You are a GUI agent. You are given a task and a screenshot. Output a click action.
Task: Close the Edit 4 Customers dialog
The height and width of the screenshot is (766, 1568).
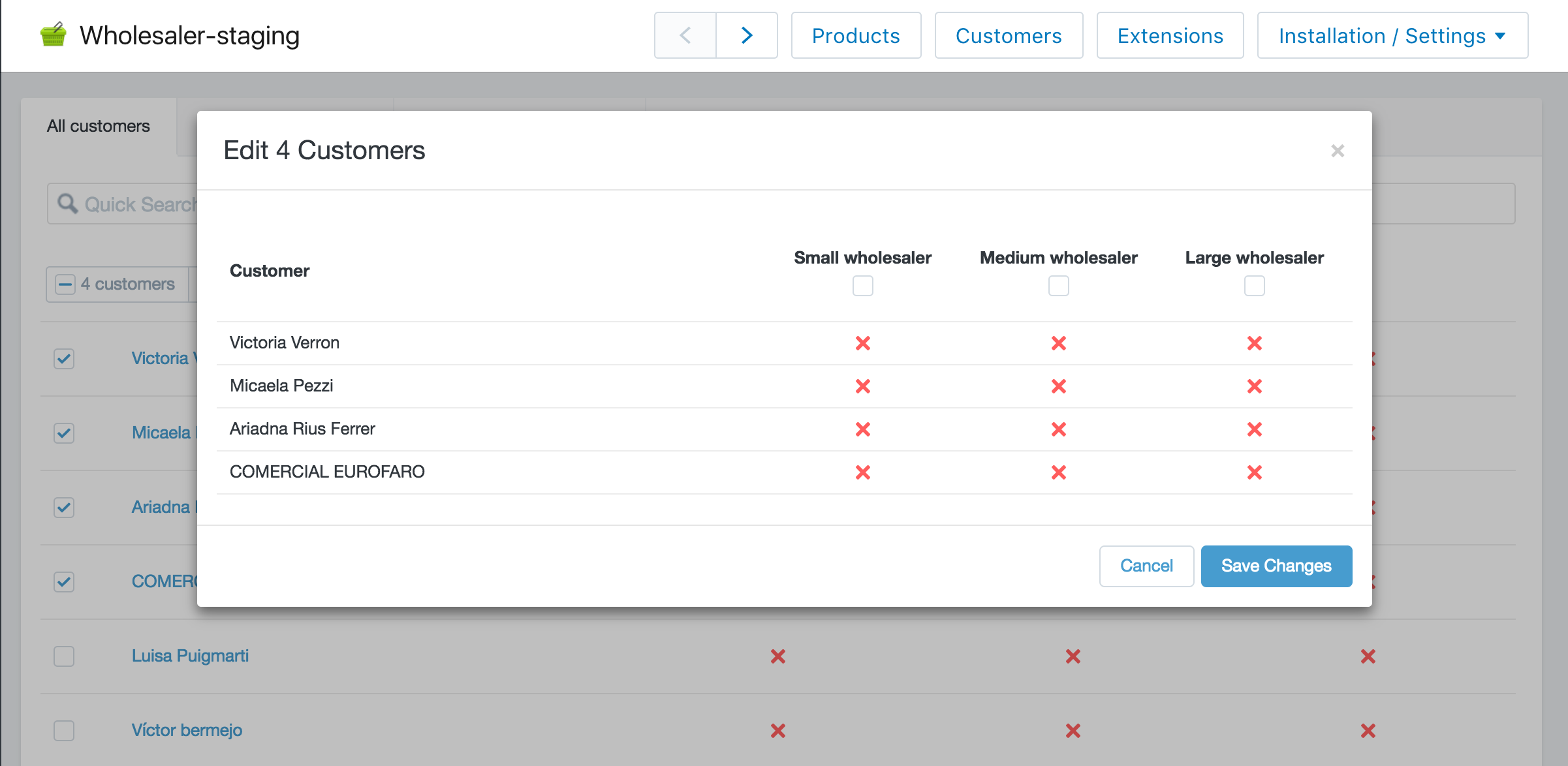1338,151
